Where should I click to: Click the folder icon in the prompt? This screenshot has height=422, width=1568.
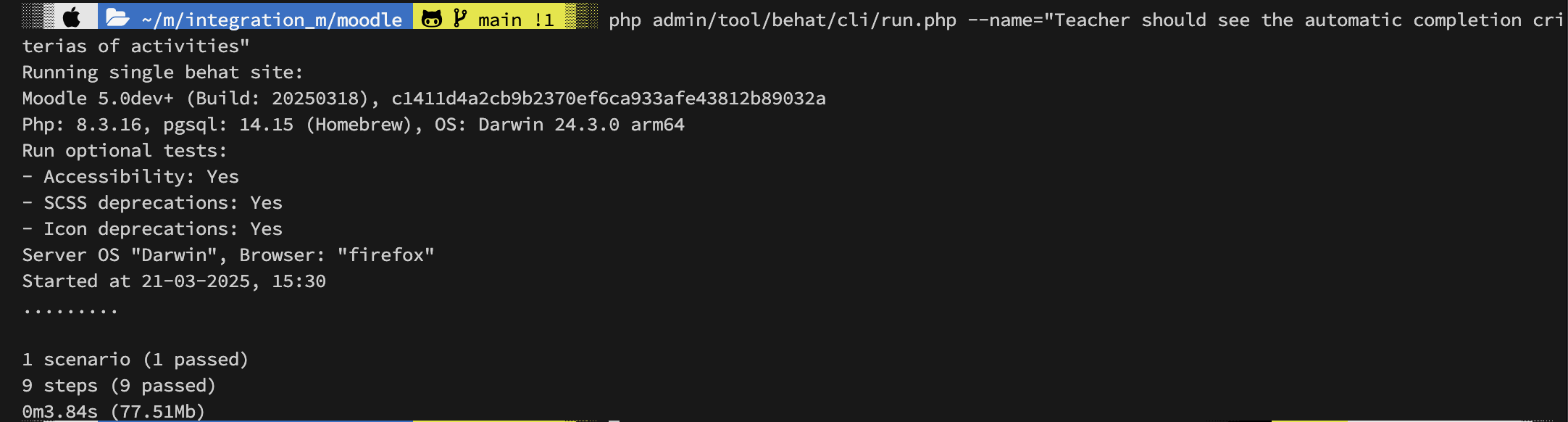(117, 18)
